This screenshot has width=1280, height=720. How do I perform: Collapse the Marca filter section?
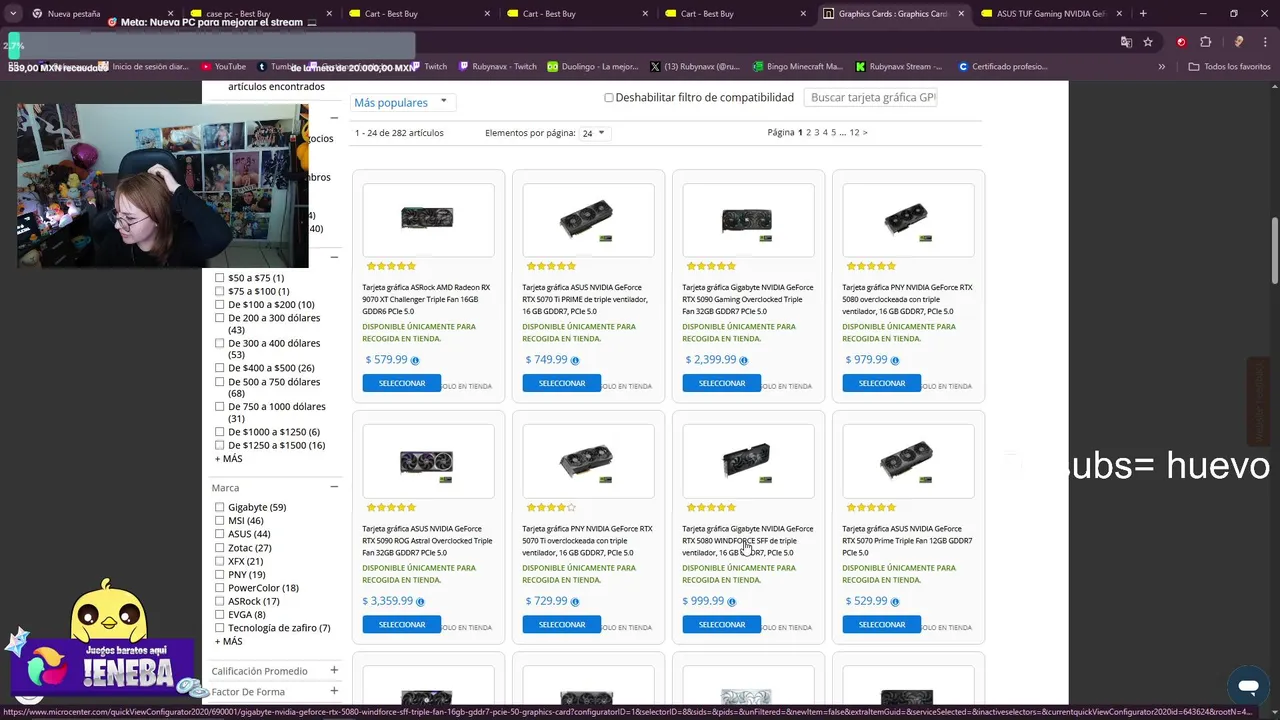click(334, 488)
